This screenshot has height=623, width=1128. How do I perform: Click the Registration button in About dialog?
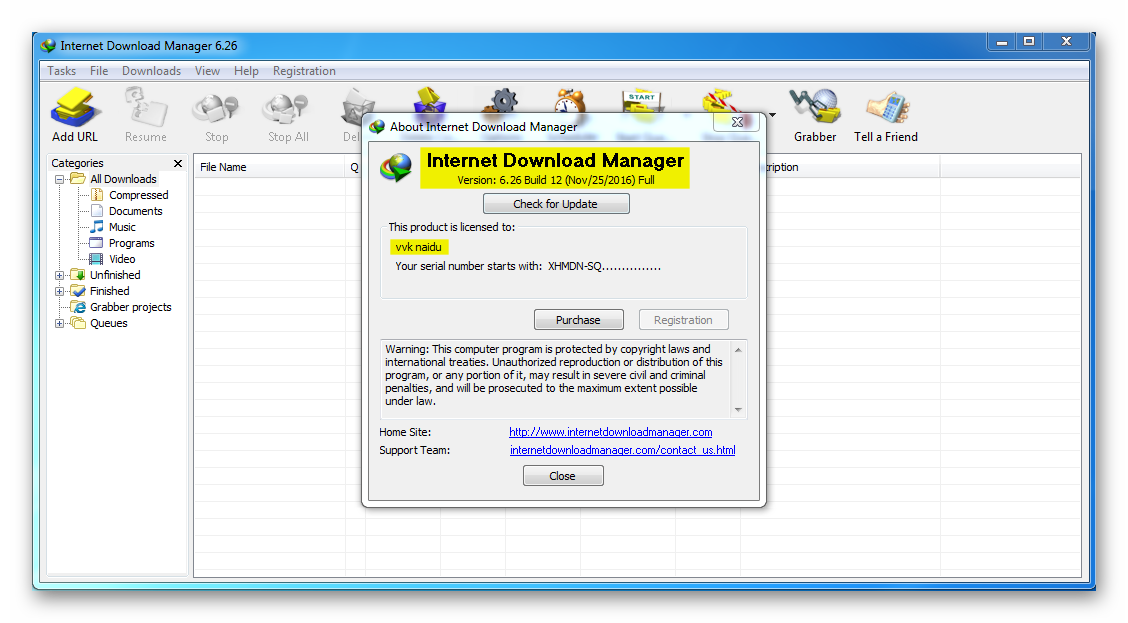[x=683, y=320]
